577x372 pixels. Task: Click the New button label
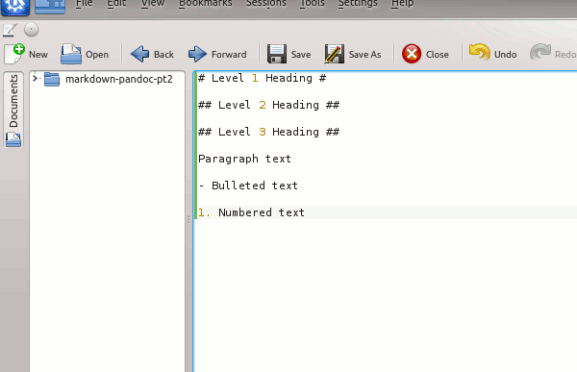click(x=38, y=54)
